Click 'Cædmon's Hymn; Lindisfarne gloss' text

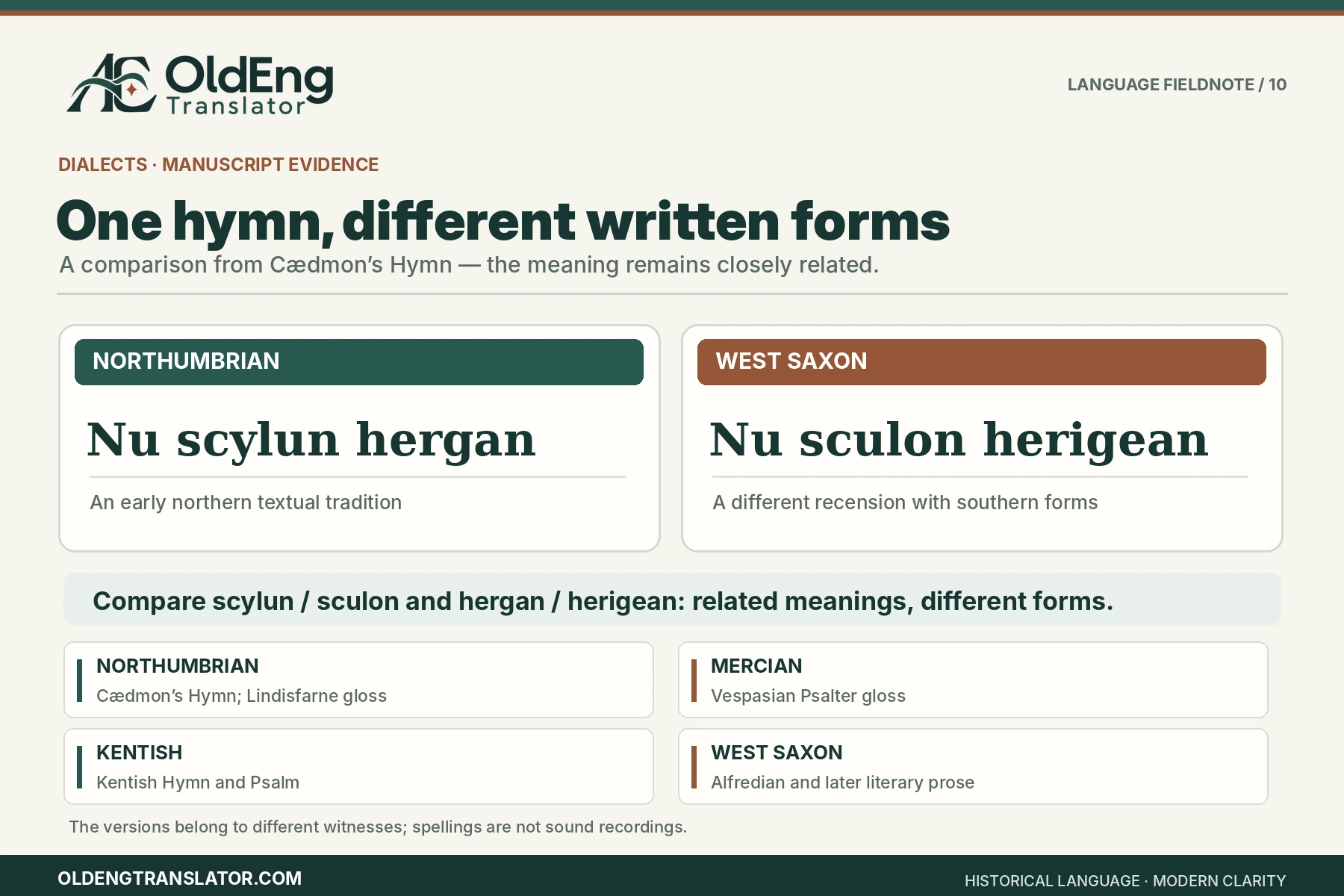tap(241, 696)
